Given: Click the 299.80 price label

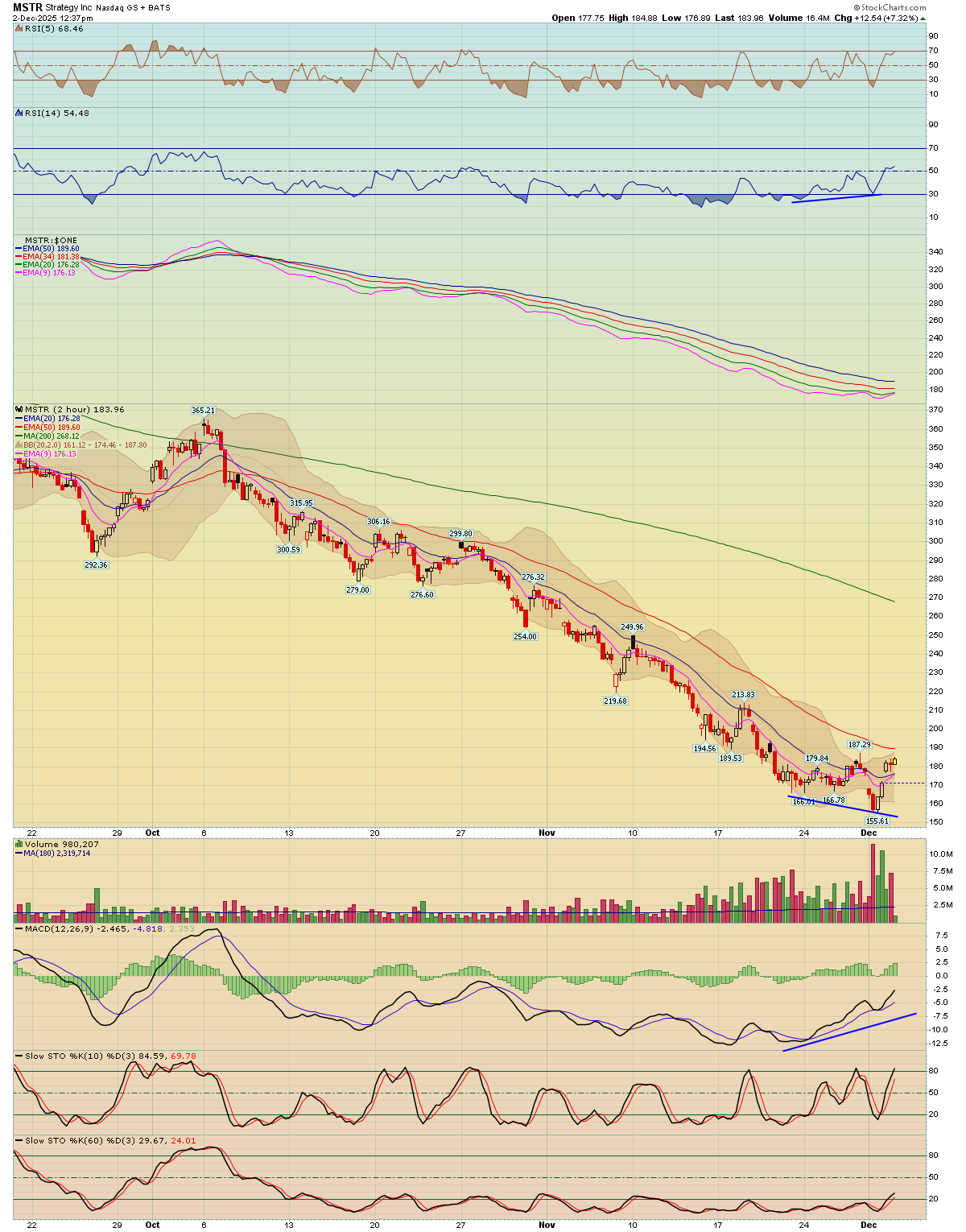Looking at the screenshot, I should point(460,533).
